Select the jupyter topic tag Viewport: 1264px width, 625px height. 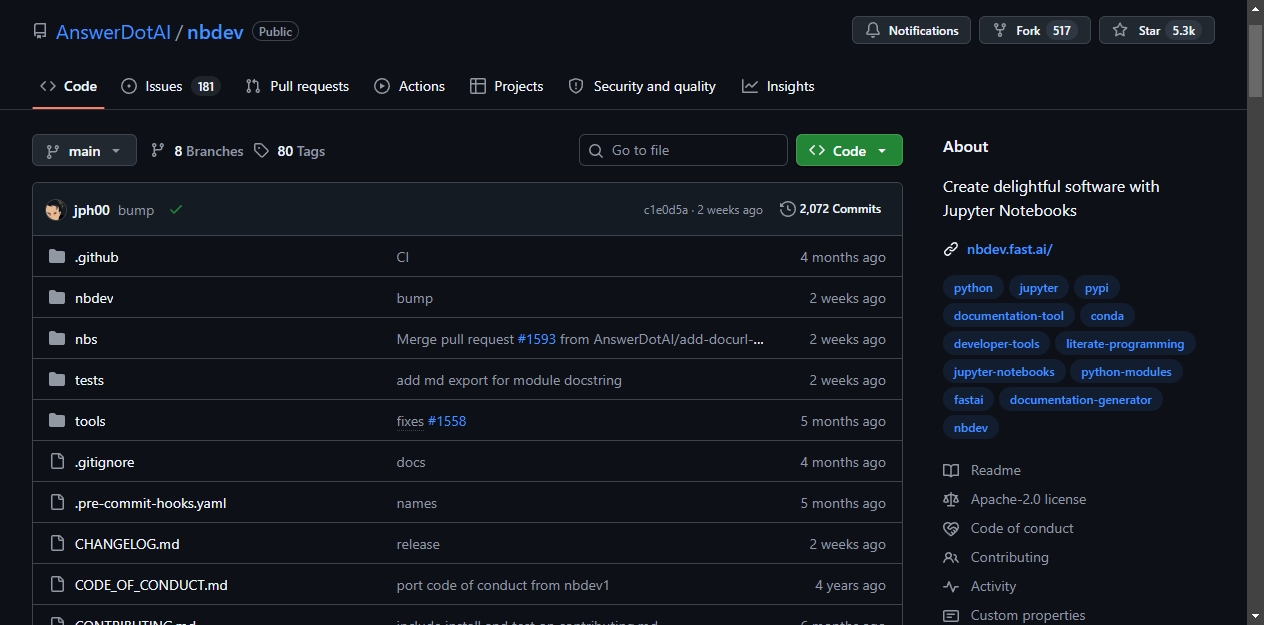pos(1038,288)
